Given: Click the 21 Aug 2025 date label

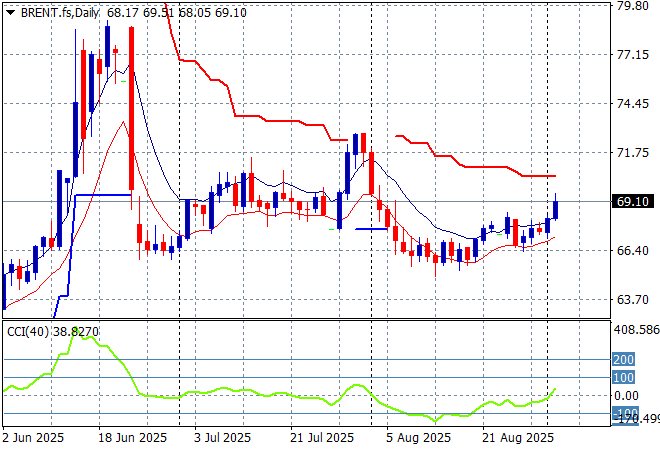Looking at the screenshot, I should click(x=518, y=438).
